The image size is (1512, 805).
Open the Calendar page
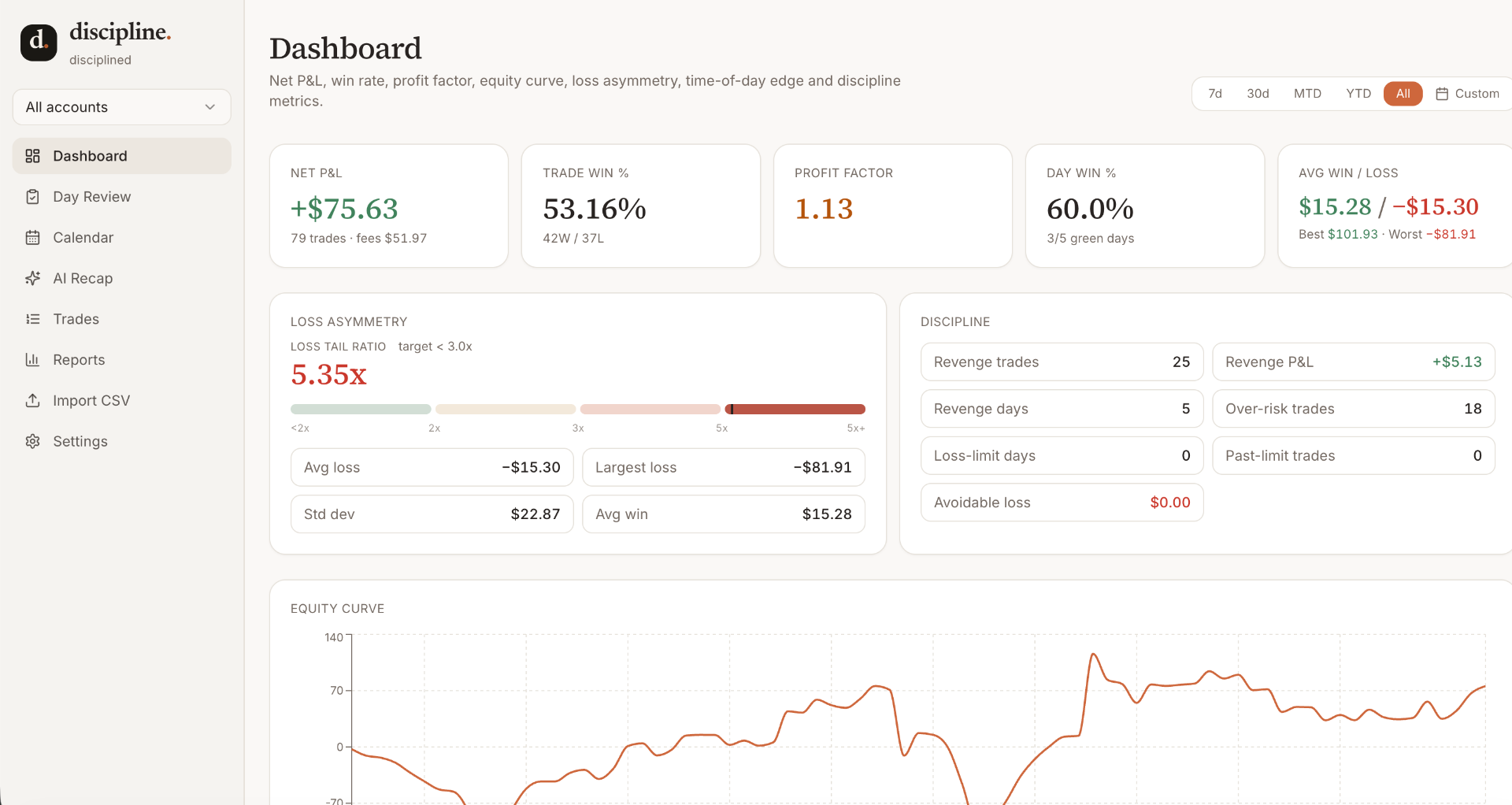coord(121,238)
